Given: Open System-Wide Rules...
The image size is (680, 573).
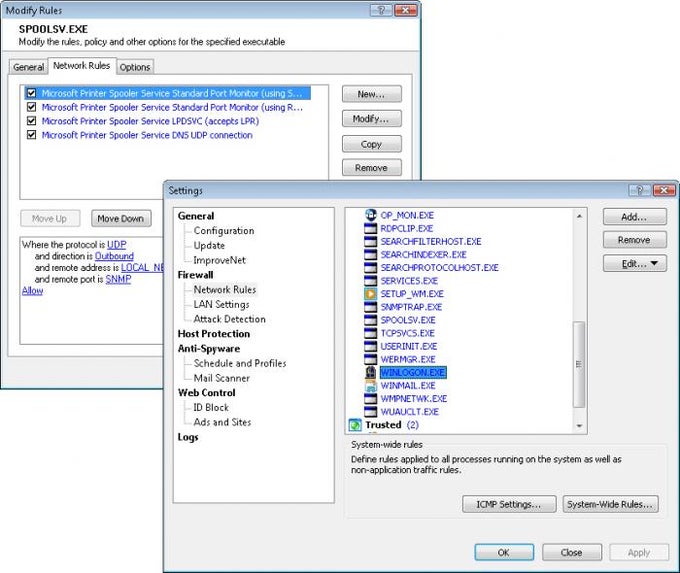Looking at the screenshot, I should coord(610,504).
